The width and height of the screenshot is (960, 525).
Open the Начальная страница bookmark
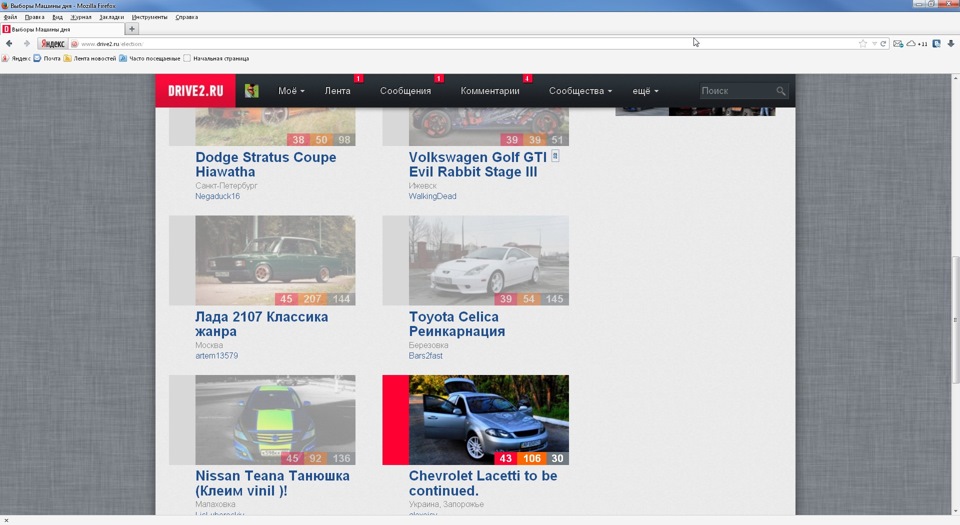pos(217,59)
